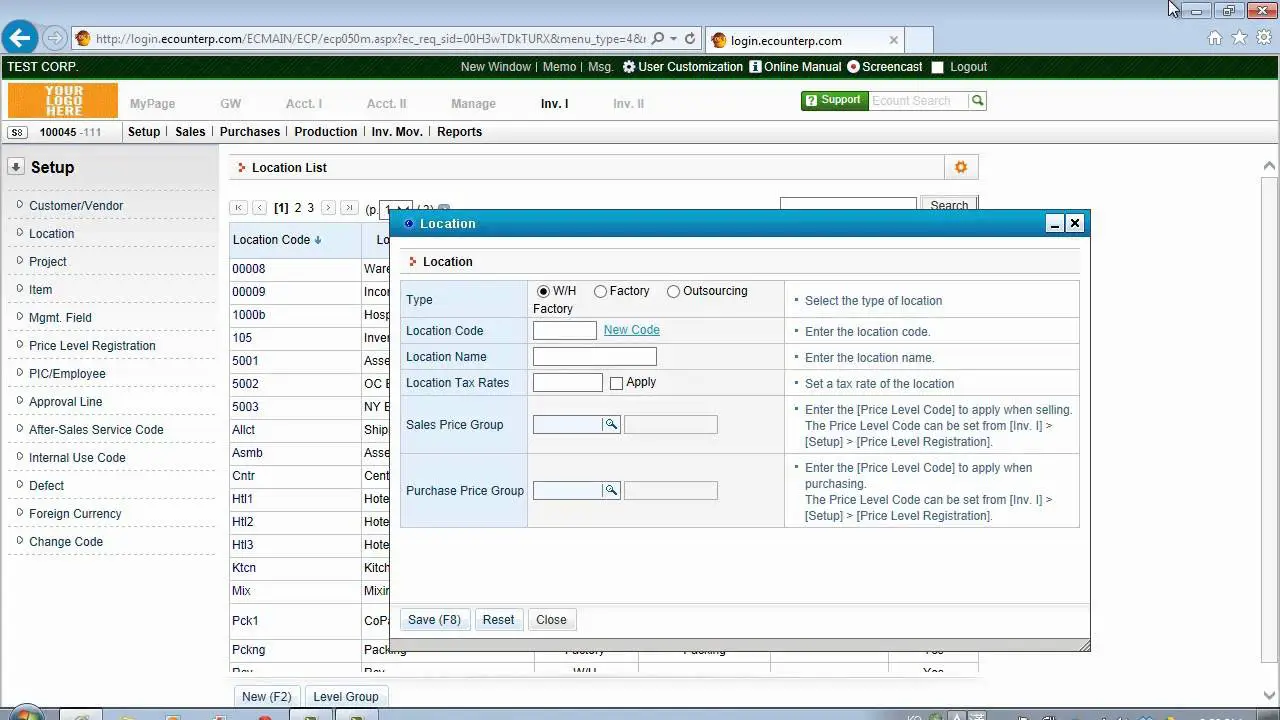Select the Factory type radio button
Image resolution: width=1280 pixels, height=720 pixels.
point(600,291)
